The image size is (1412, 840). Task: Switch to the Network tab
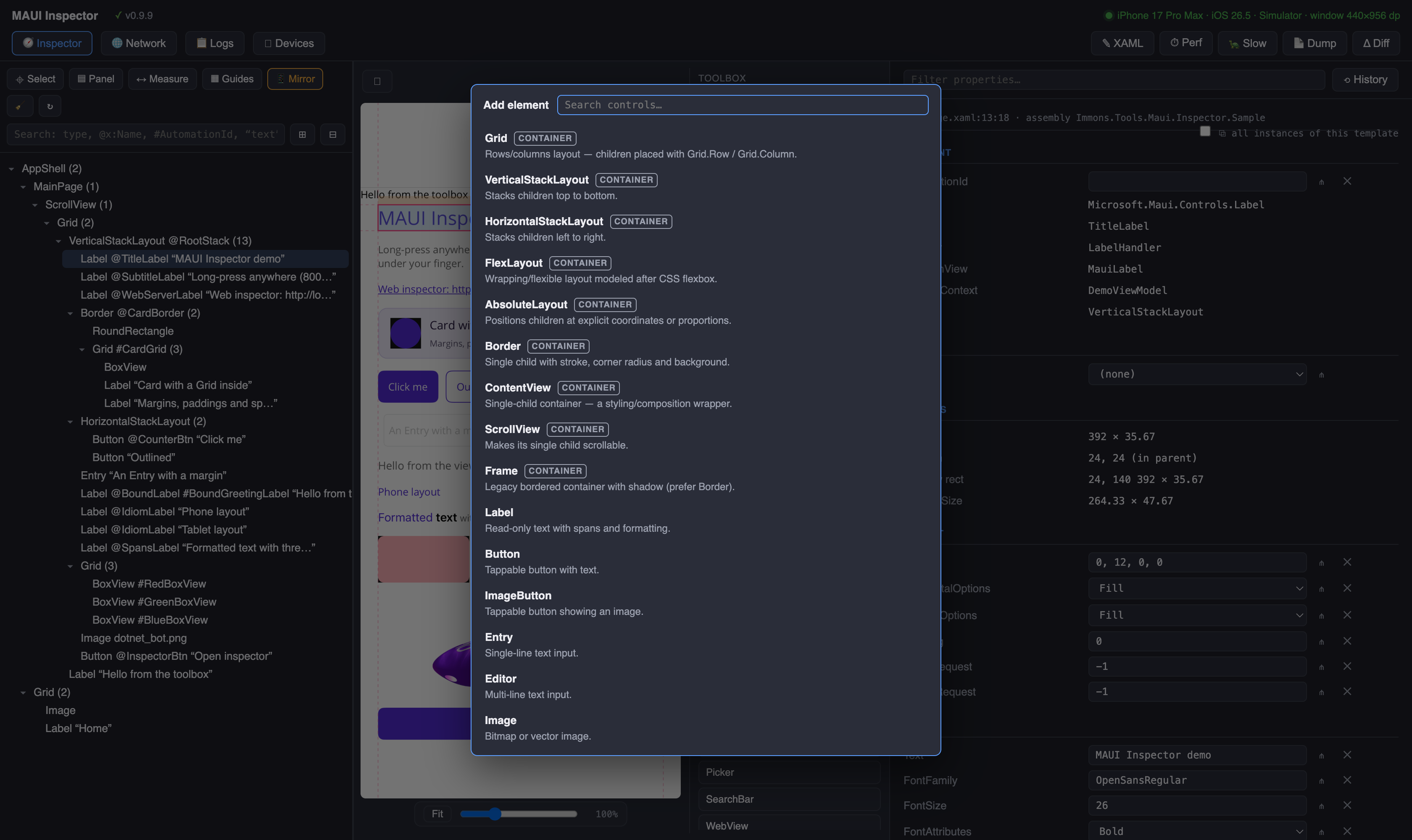[x=139, y=43]
